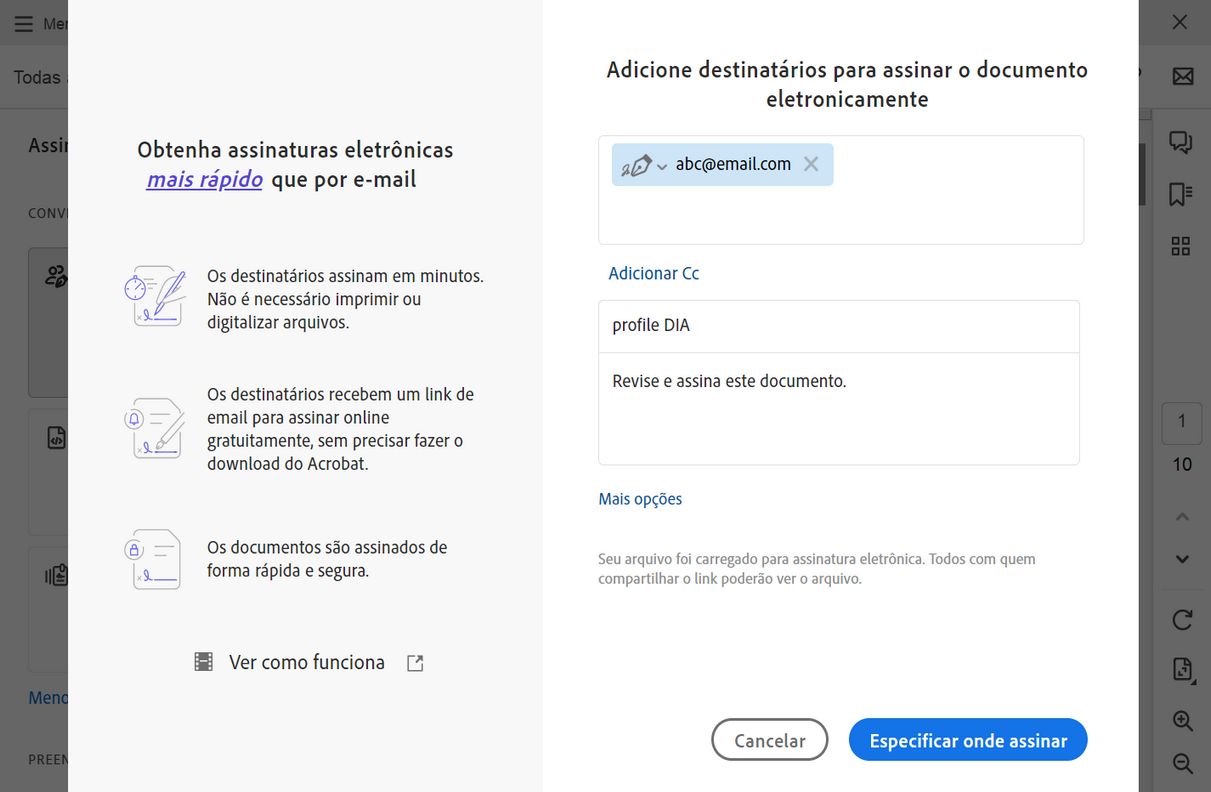Edit the 'profile DIA' subject field
The image size is (1211, 792).
point(838,326)
